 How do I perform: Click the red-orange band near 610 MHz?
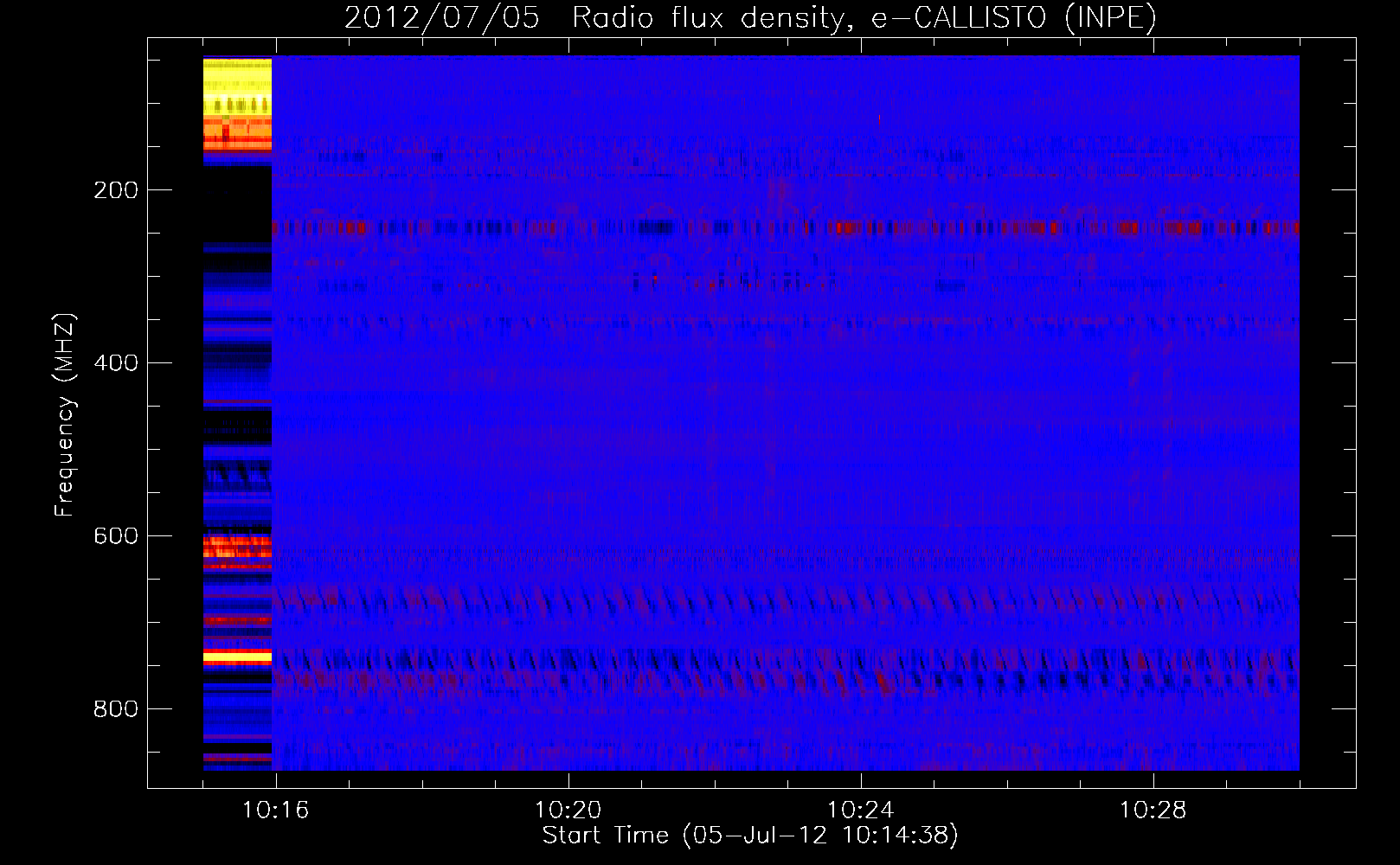click(x=237, y=547)
